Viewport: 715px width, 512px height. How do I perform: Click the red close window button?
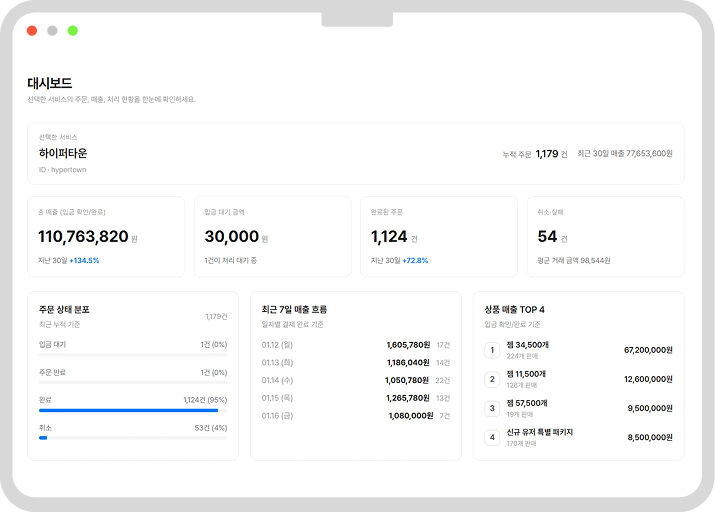click(32, 31)
